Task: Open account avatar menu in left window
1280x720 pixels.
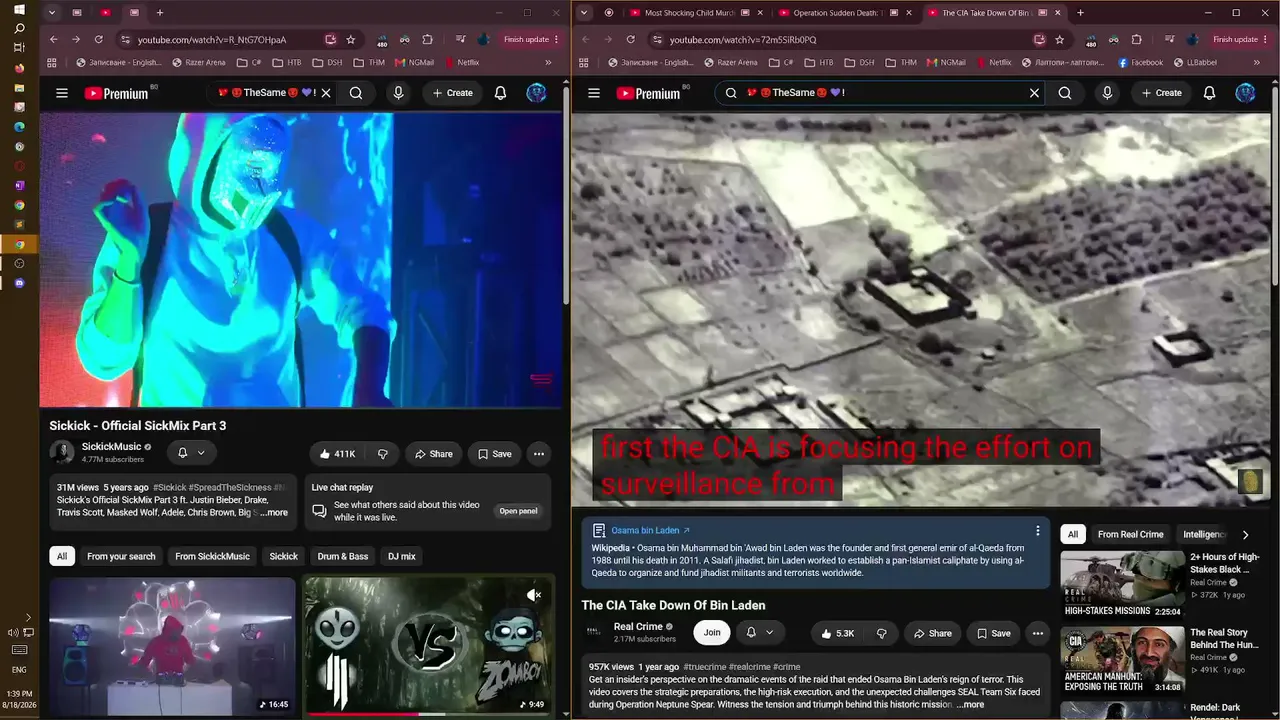Action: pyautogui.click(x=537, y=93)
